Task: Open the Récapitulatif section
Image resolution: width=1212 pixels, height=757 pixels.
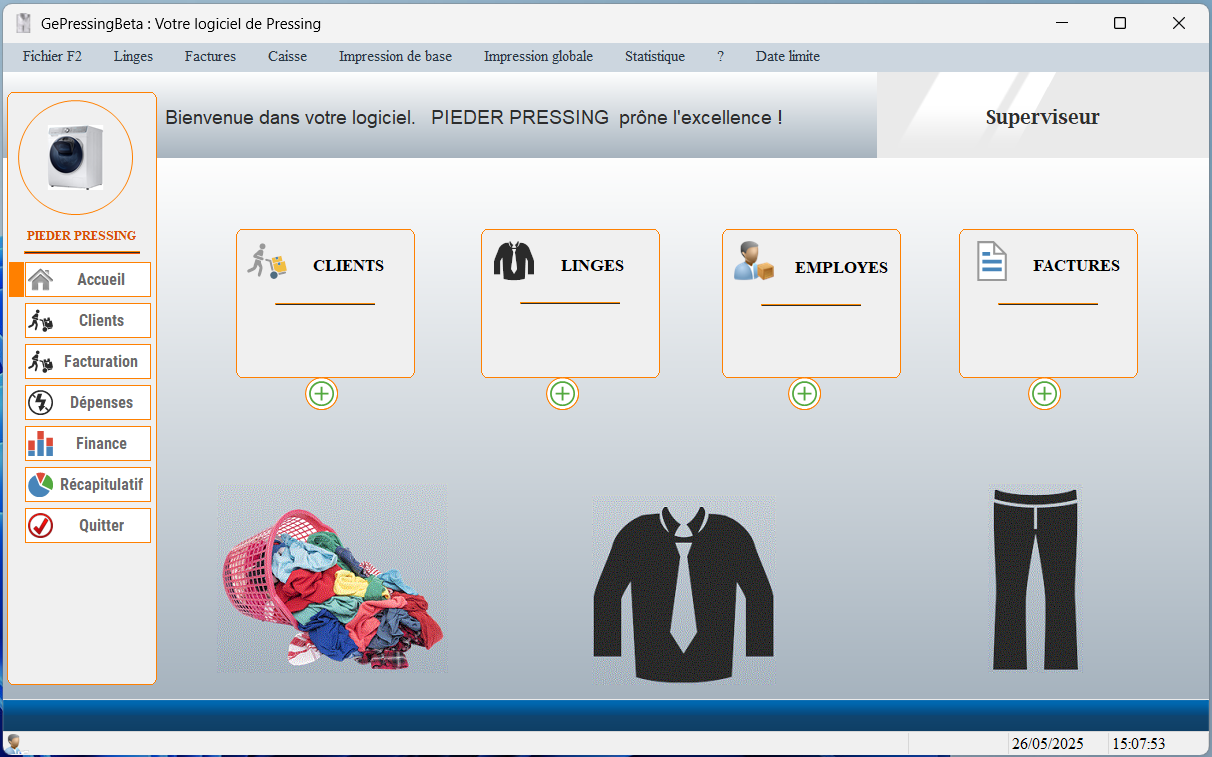Action: [x=88, y=485]
